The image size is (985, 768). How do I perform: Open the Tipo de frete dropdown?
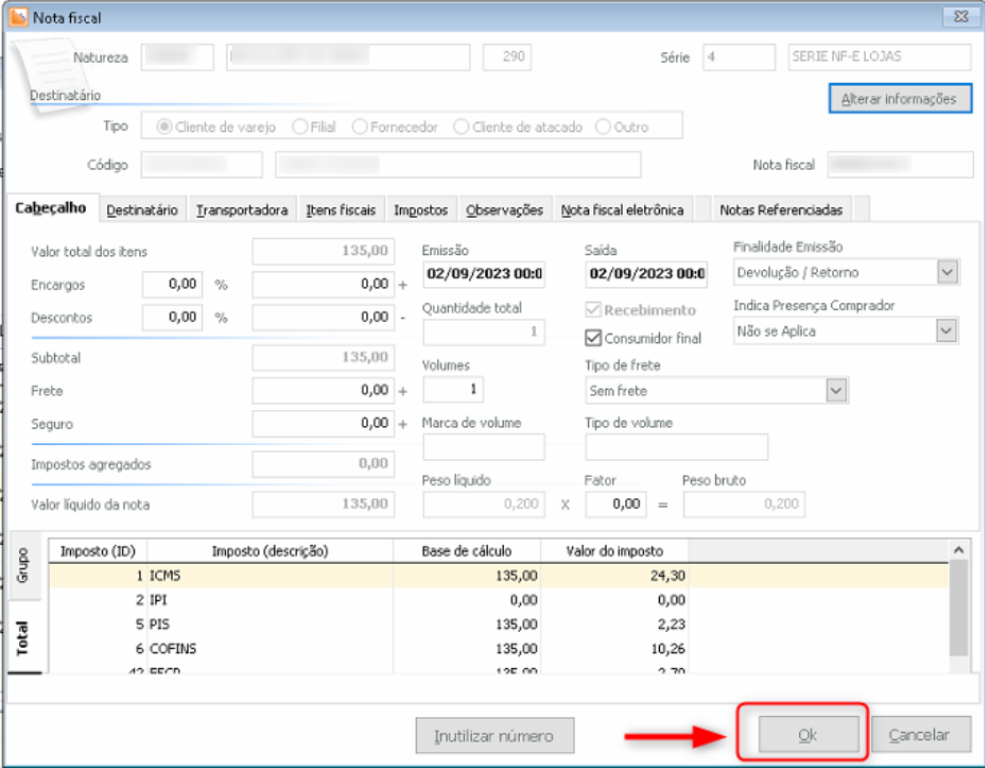click(x=836, y=390)
